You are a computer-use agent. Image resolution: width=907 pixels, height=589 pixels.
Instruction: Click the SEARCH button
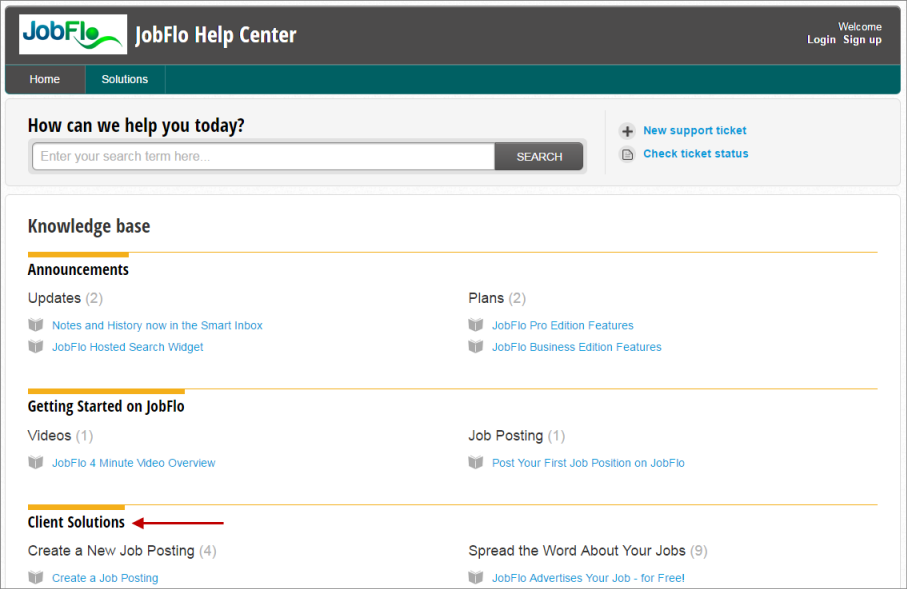(539, 156)
